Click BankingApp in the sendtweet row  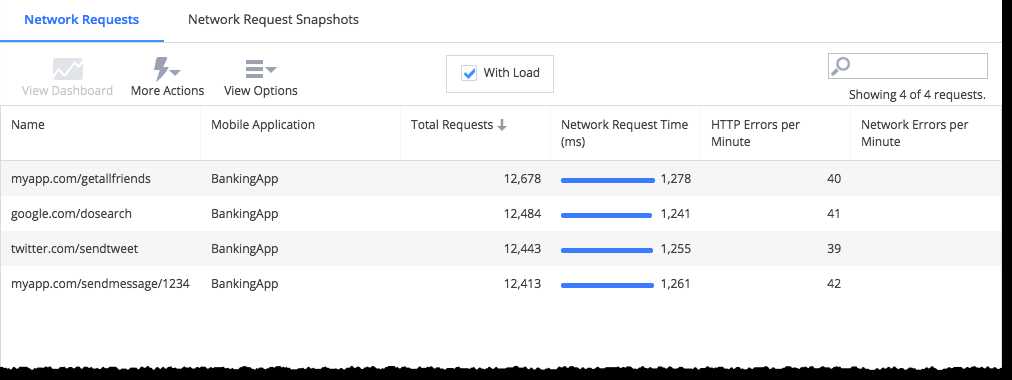coord(245,248)
